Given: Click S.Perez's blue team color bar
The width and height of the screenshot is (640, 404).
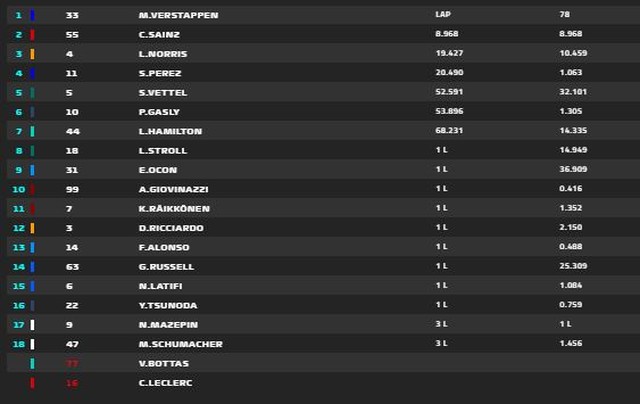Looking at the screenshot, I should click(32, 73).
